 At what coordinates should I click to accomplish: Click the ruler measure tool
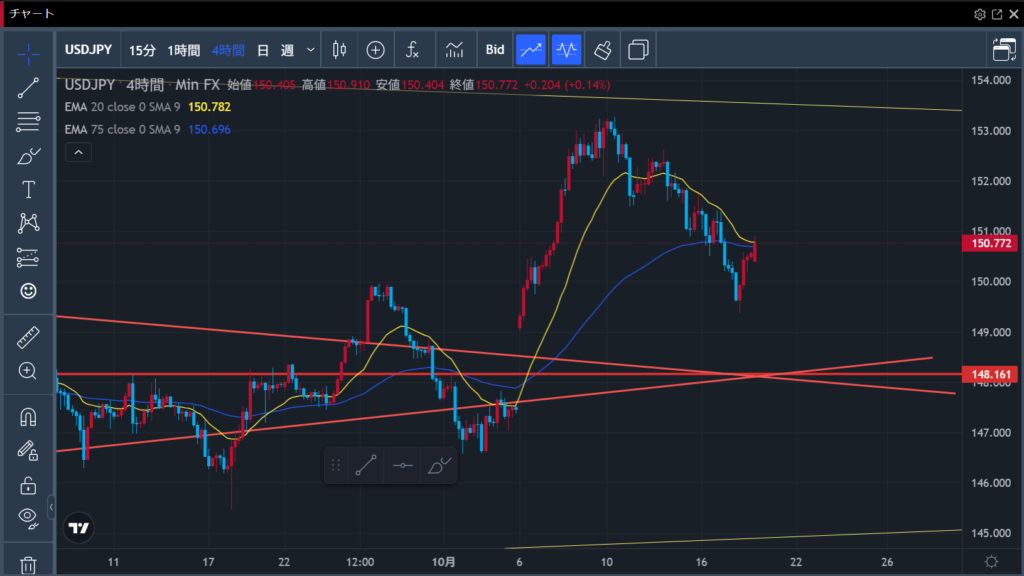click(28, 337)
